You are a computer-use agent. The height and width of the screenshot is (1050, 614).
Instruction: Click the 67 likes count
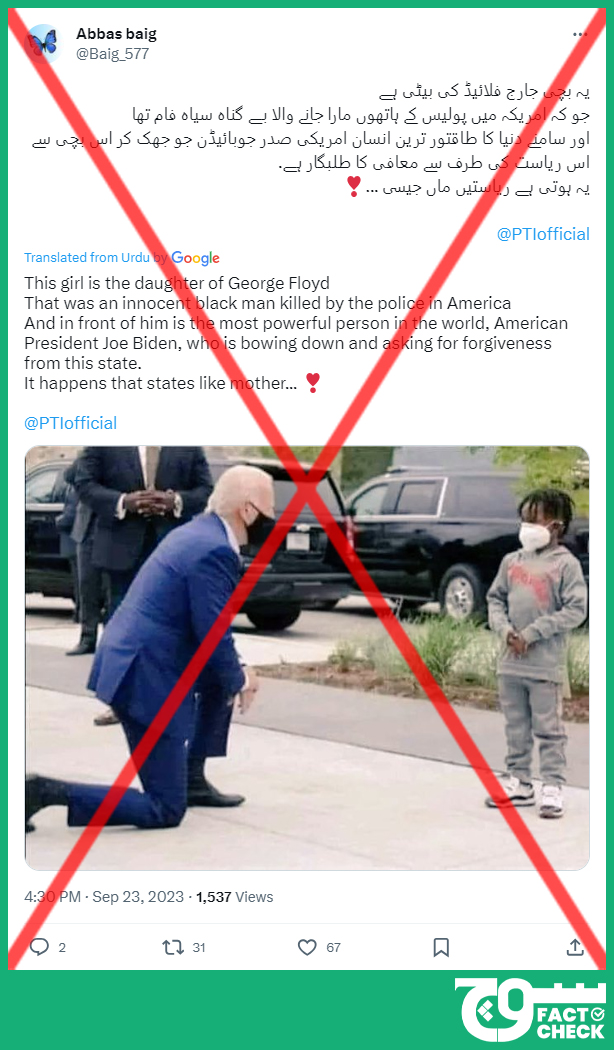(333, 948)
